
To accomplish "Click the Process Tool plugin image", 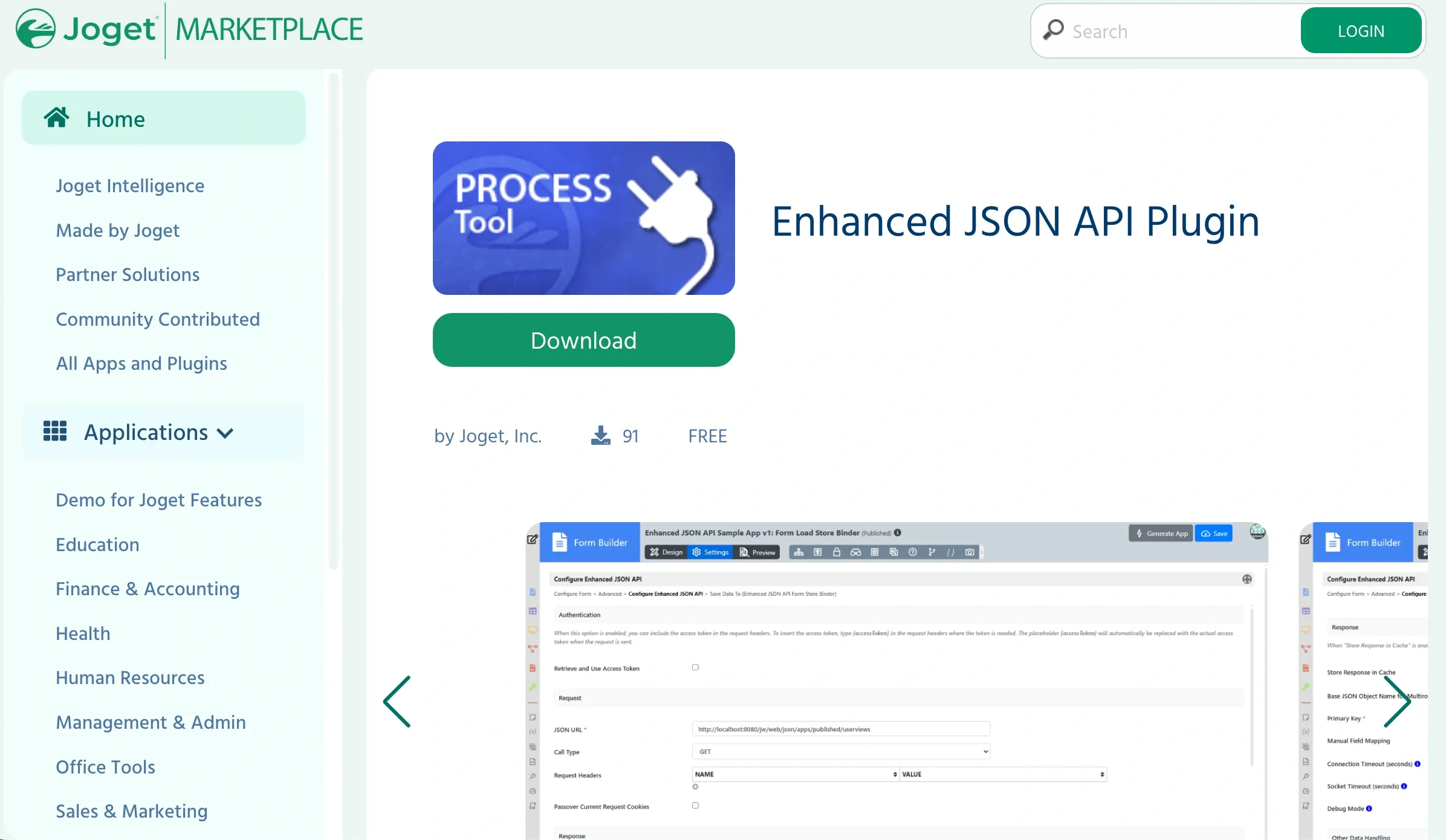I will click(583, 218).
